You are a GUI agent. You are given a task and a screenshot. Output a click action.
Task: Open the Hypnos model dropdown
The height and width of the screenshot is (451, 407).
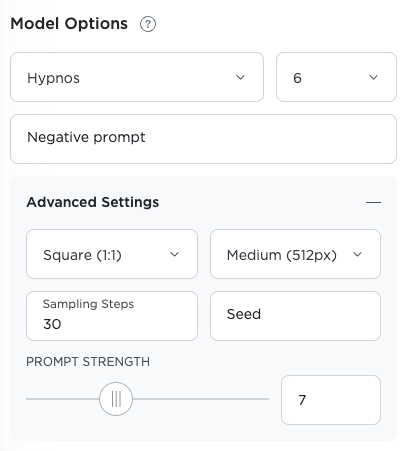tap(137, 77)
